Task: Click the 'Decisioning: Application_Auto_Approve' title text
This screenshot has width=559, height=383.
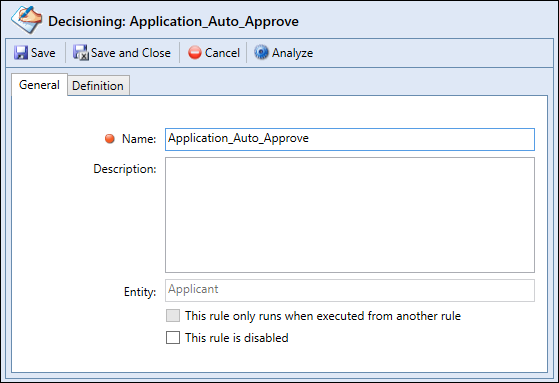Action: [173, 21]
